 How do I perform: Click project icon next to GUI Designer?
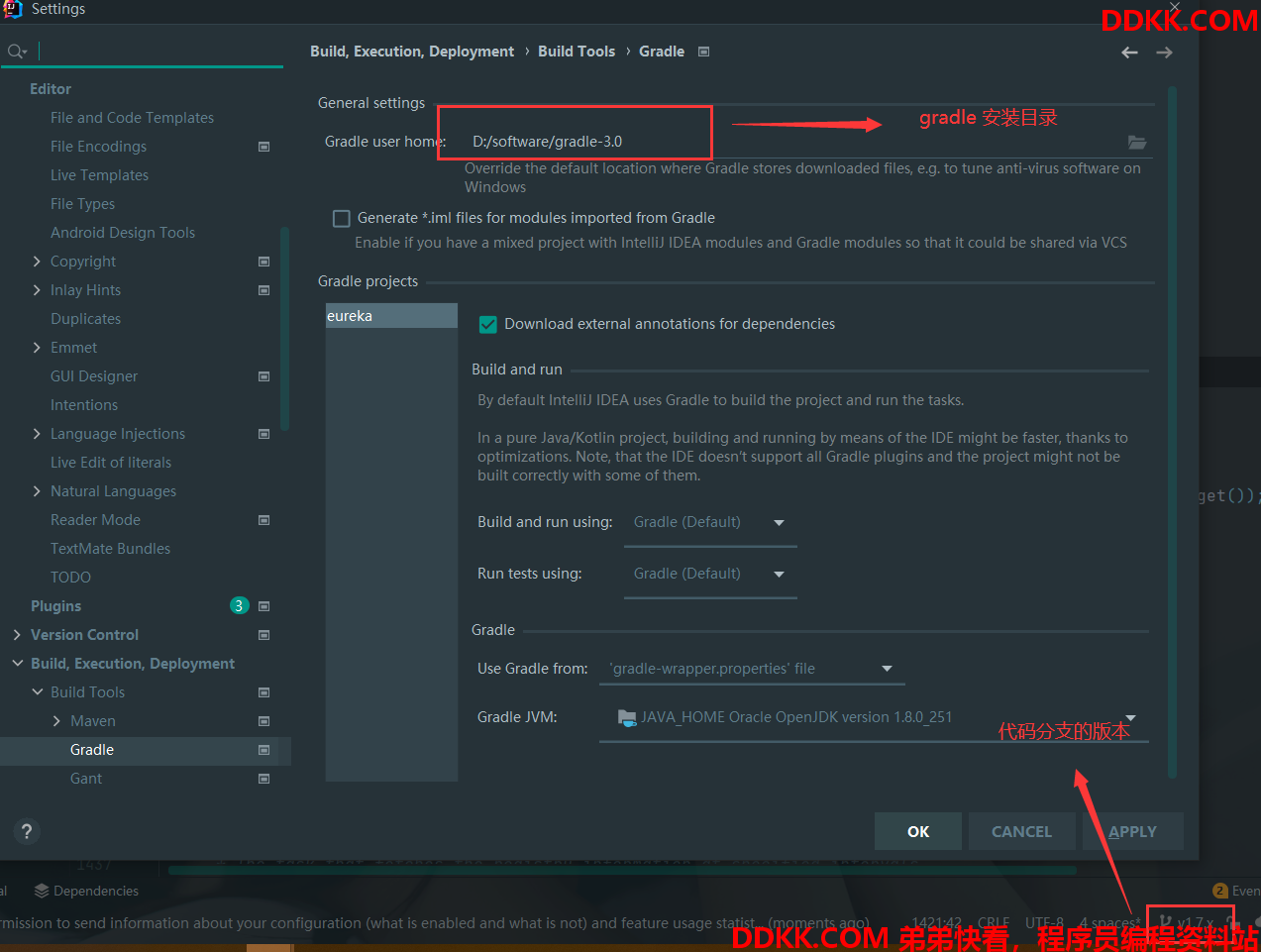pyautogui.click(x=263, y=376)
